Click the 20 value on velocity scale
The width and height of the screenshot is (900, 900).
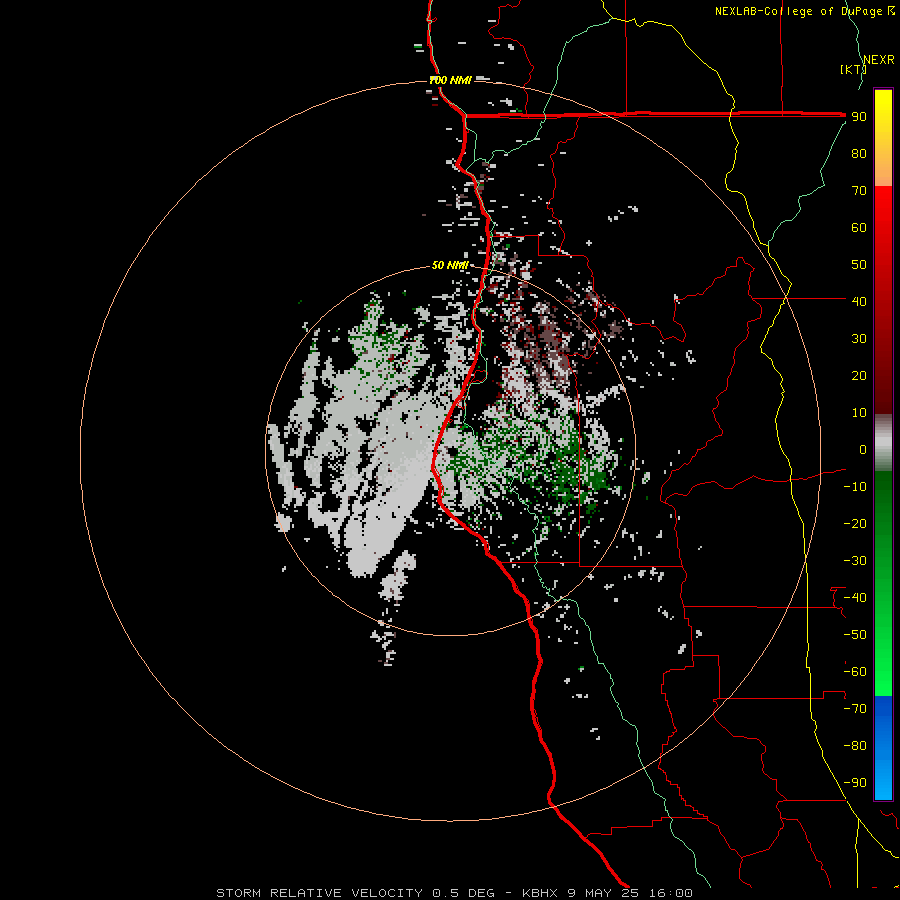pos(859,376)
